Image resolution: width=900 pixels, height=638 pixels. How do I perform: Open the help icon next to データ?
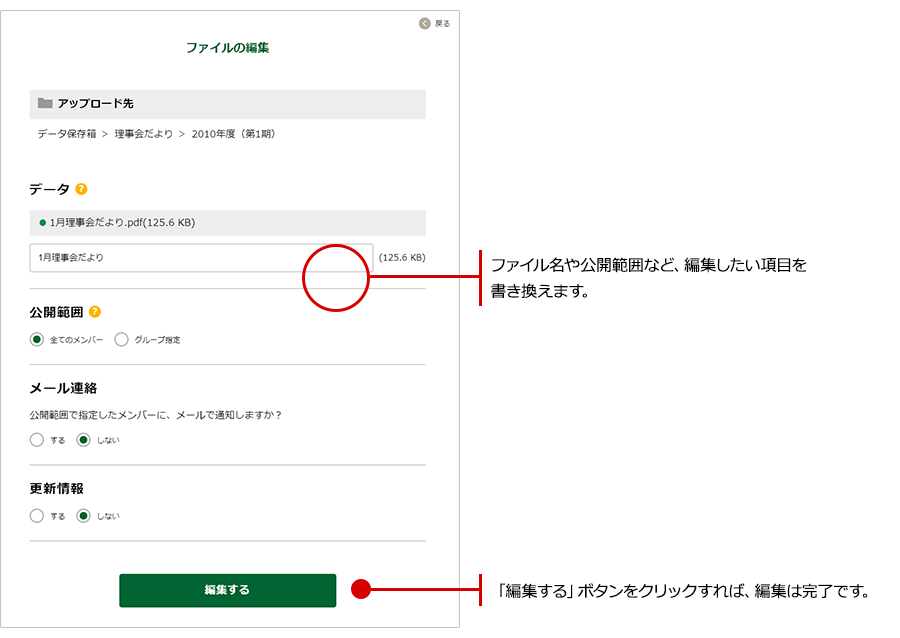pos(81,189)
